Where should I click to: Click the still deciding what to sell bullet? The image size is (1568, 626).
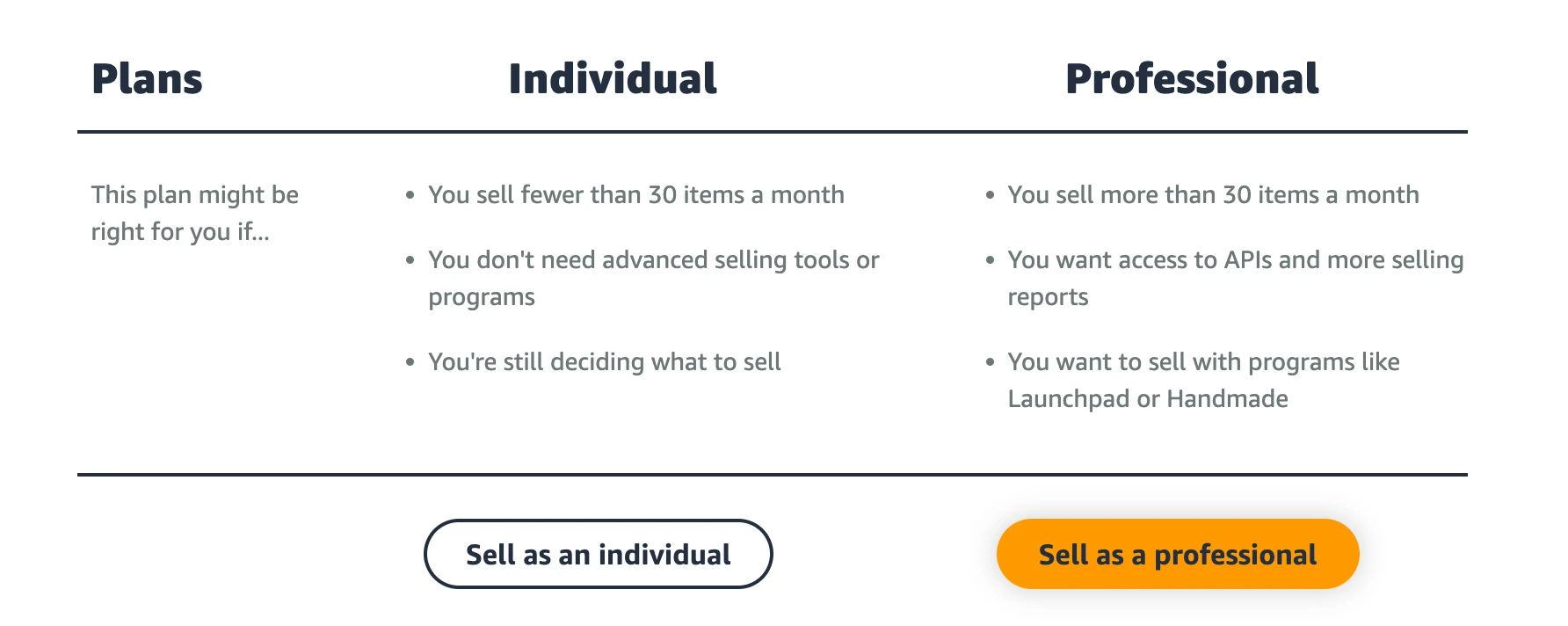[604, 361]
